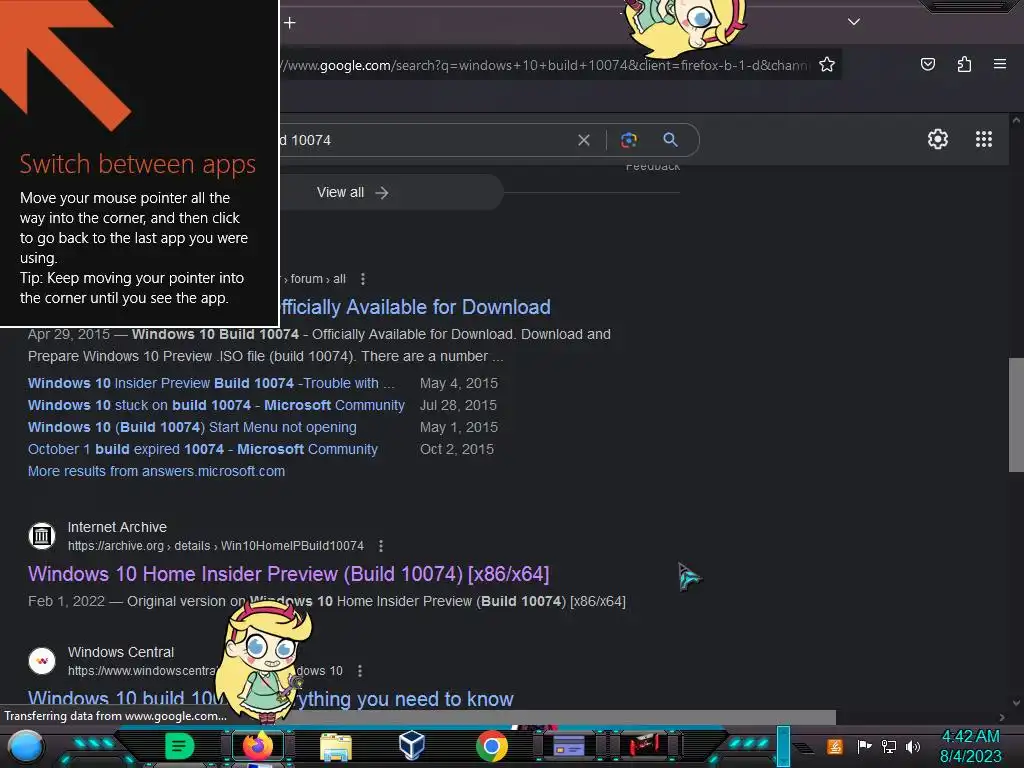Open More results from answers.microsoft.com
Screen dimensions: 1024x768
(156, 472)
